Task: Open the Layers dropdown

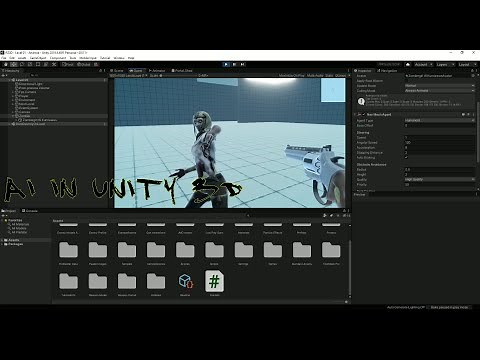Action: pyautogui.click(x=445, y=64)
